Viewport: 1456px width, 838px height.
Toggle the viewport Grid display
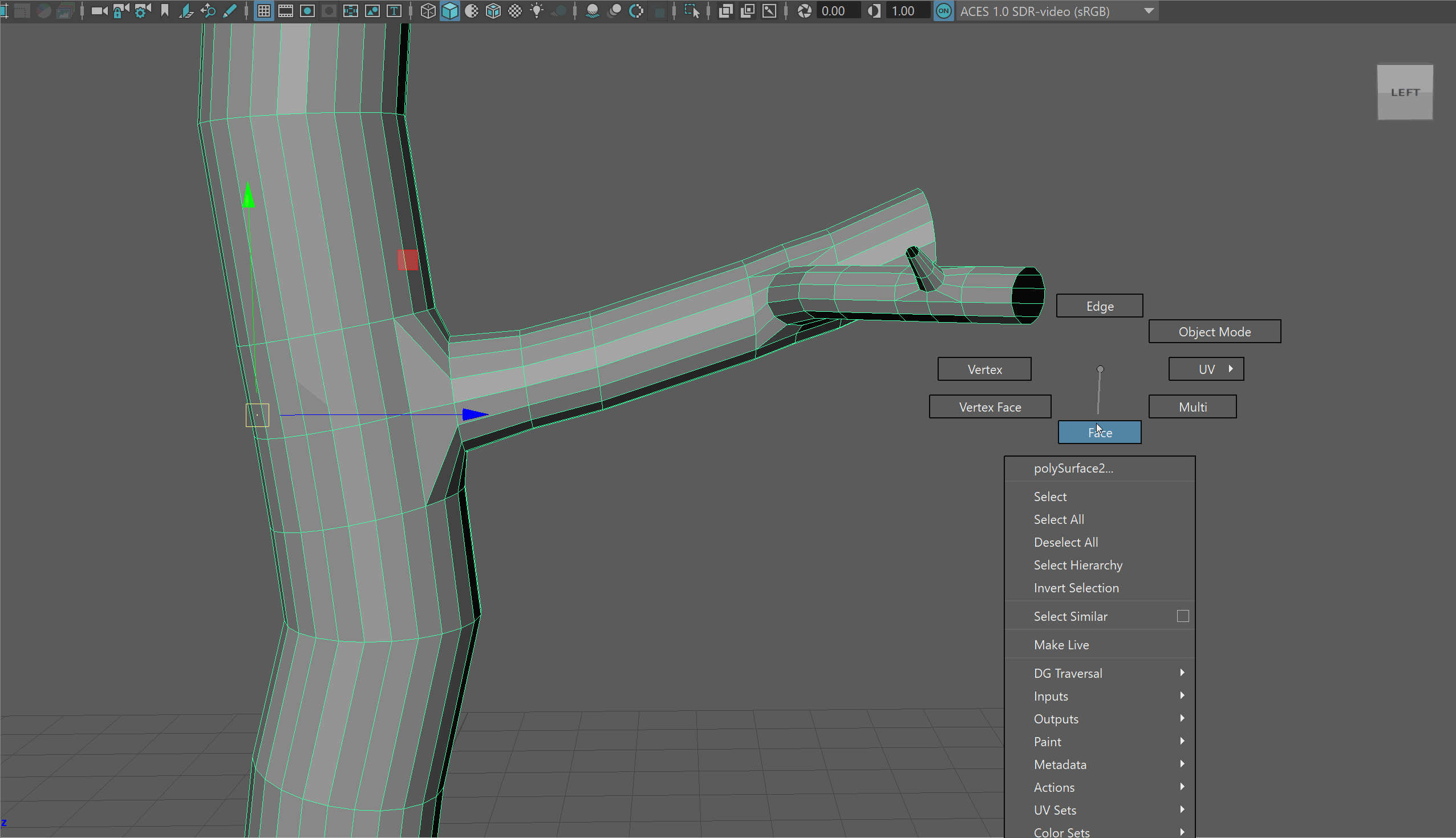(x=263, y=11)
